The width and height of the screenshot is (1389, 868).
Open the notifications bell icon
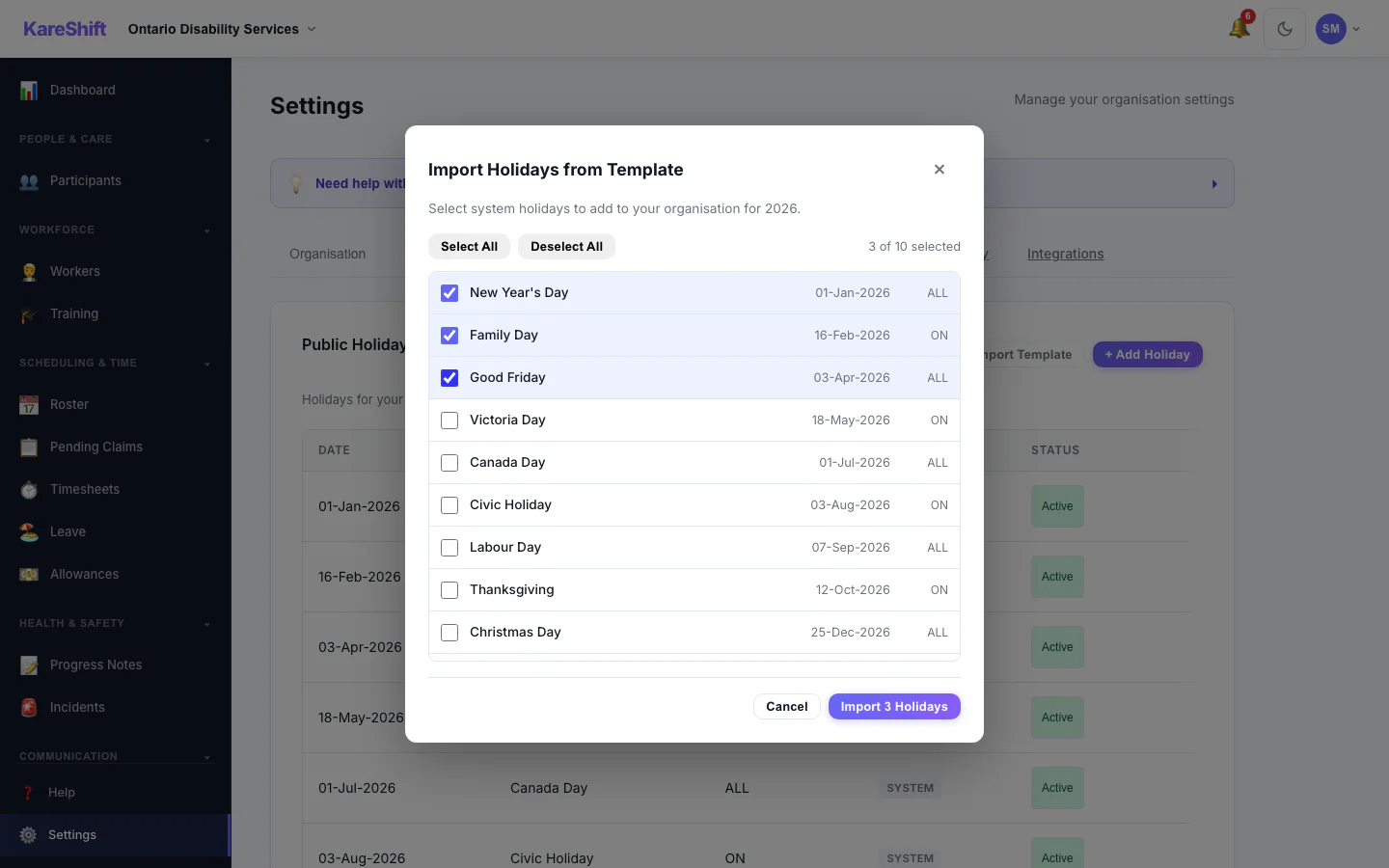pos(1239,29)
